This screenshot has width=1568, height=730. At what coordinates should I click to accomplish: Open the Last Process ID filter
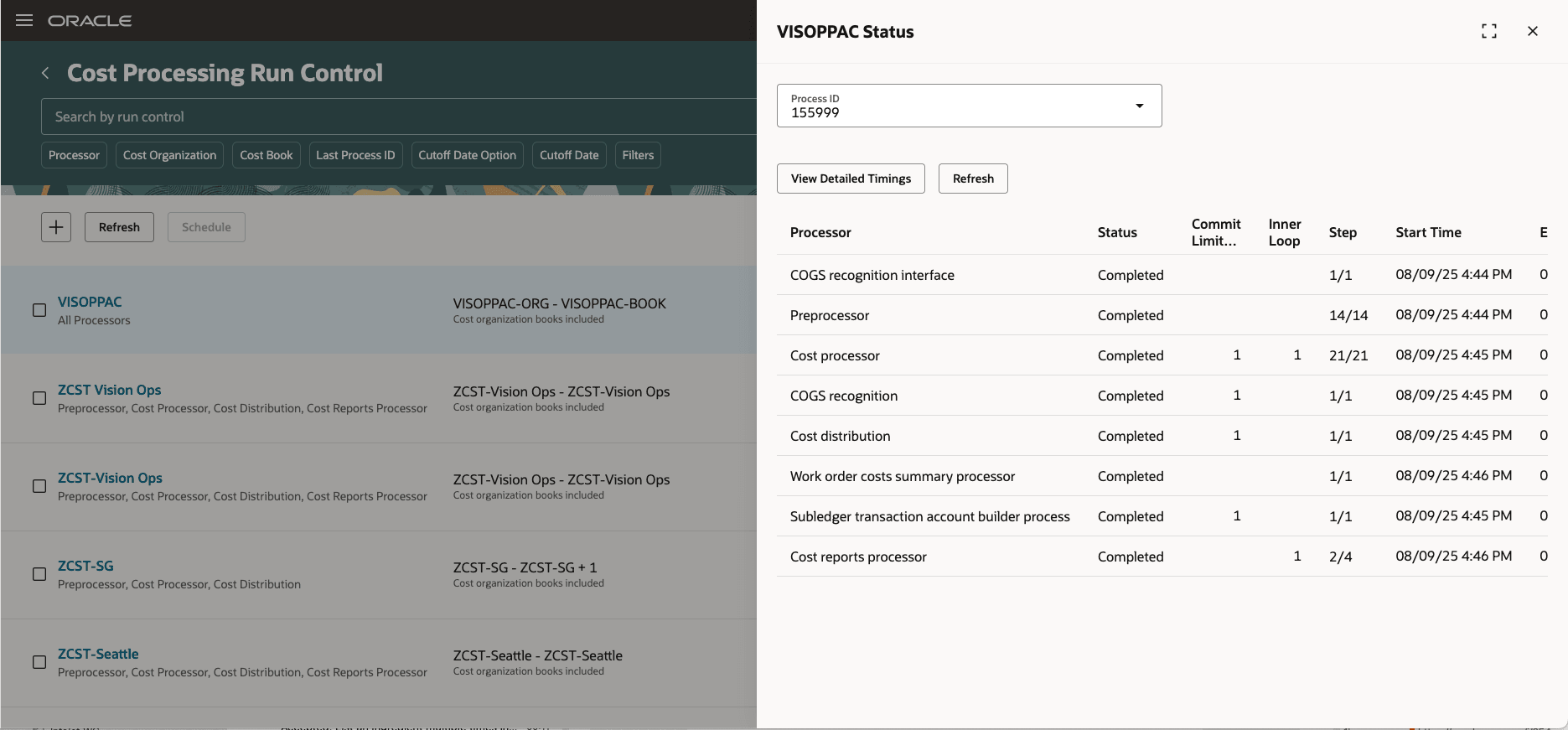point(355,155)
